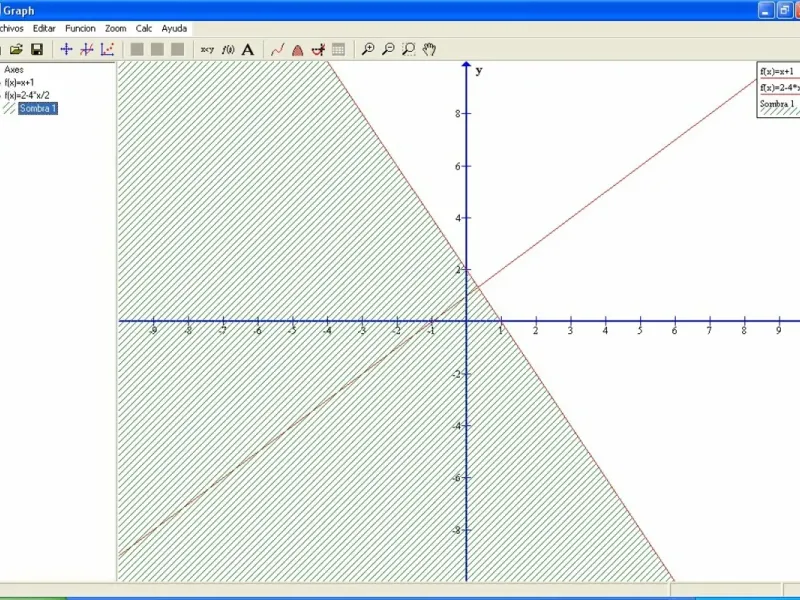Select Sombra 1 in the function list
Image resolution: width=800 pixels, height=600 pixels.
[38, 108]
